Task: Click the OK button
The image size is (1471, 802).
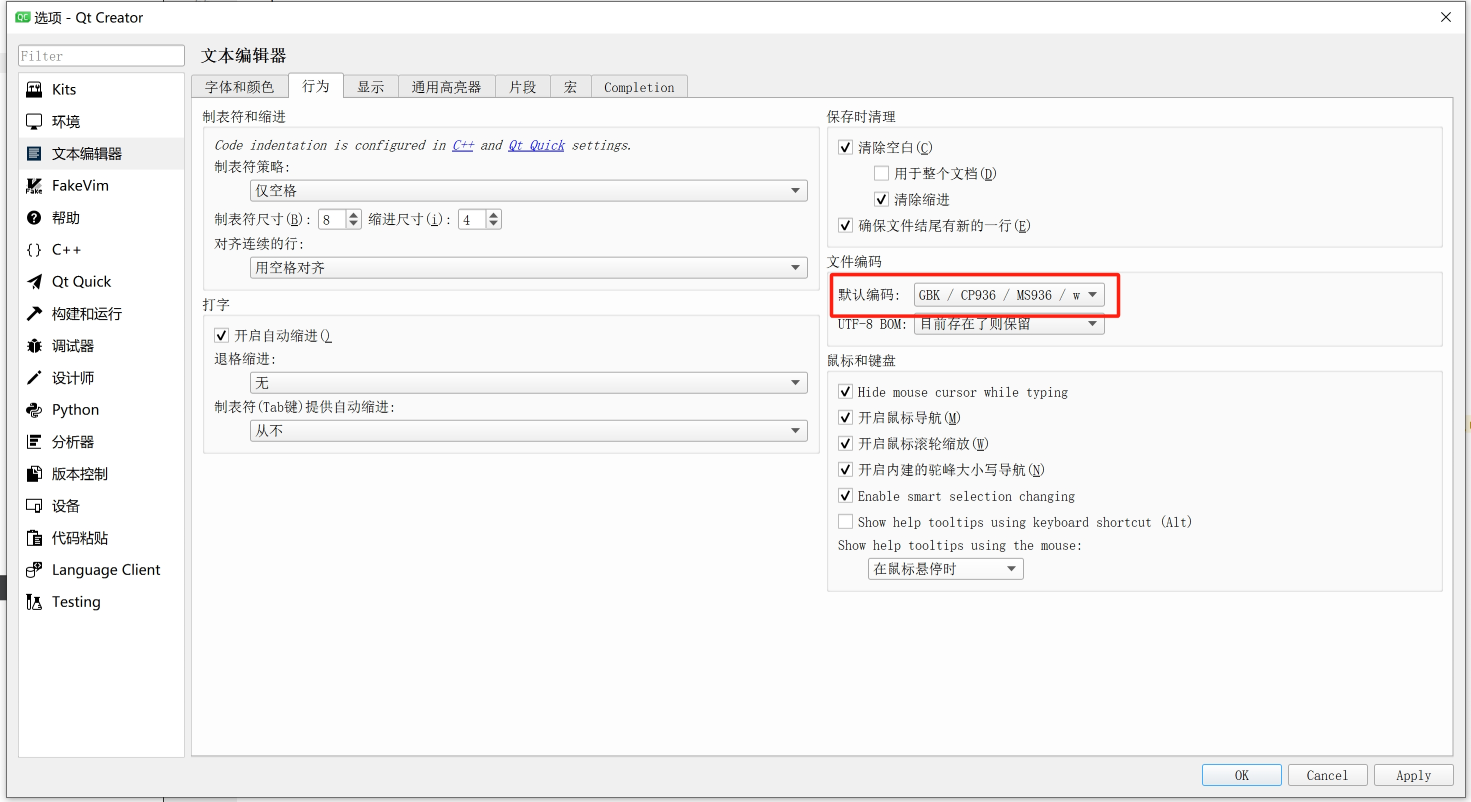Action: [x=1242, y=775]
